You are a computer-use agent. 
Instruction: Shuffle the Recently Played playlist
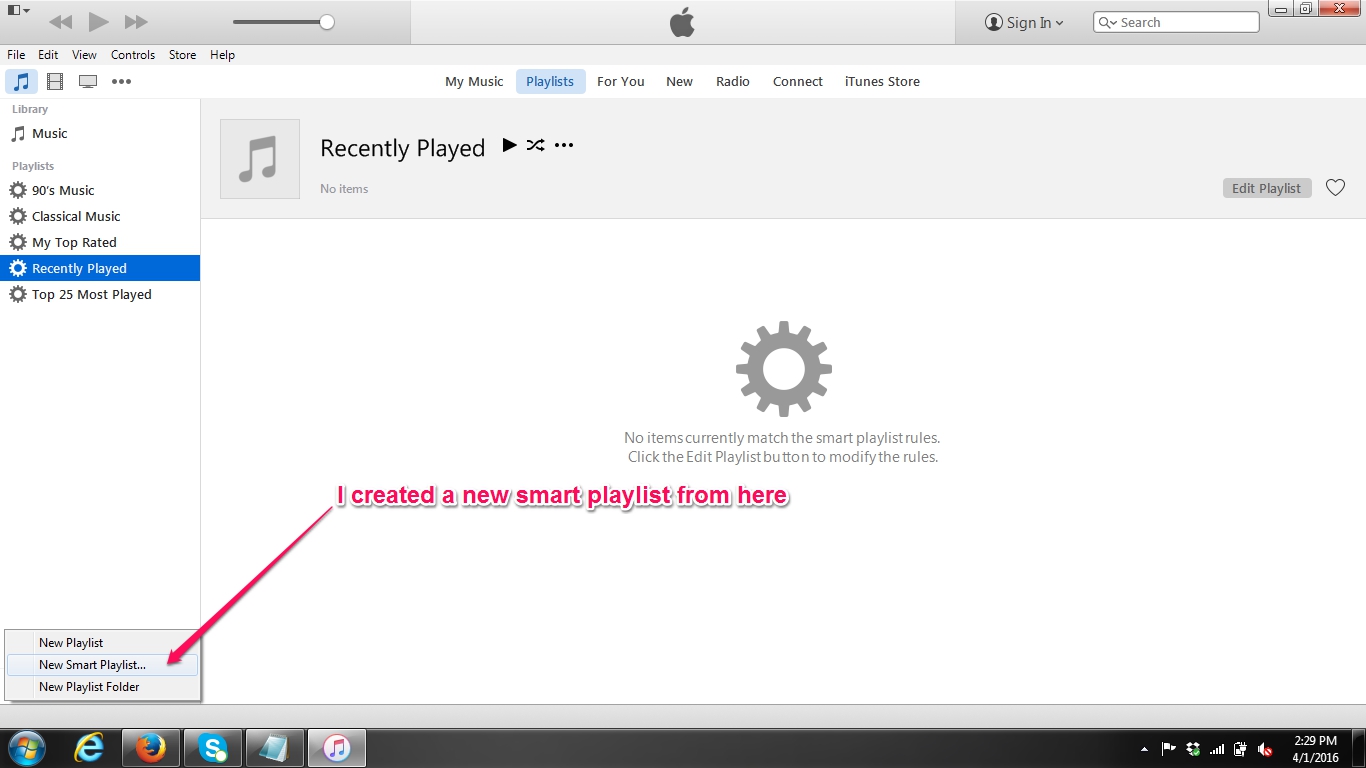click(x=536, y=145)
